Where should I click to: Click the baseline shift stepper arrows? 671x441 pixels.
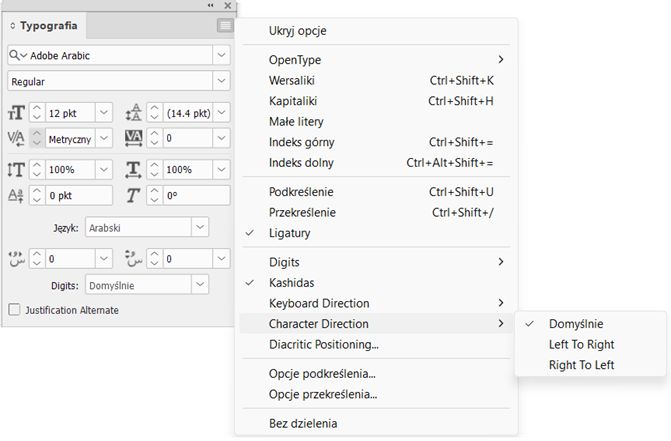click(37, 195)
